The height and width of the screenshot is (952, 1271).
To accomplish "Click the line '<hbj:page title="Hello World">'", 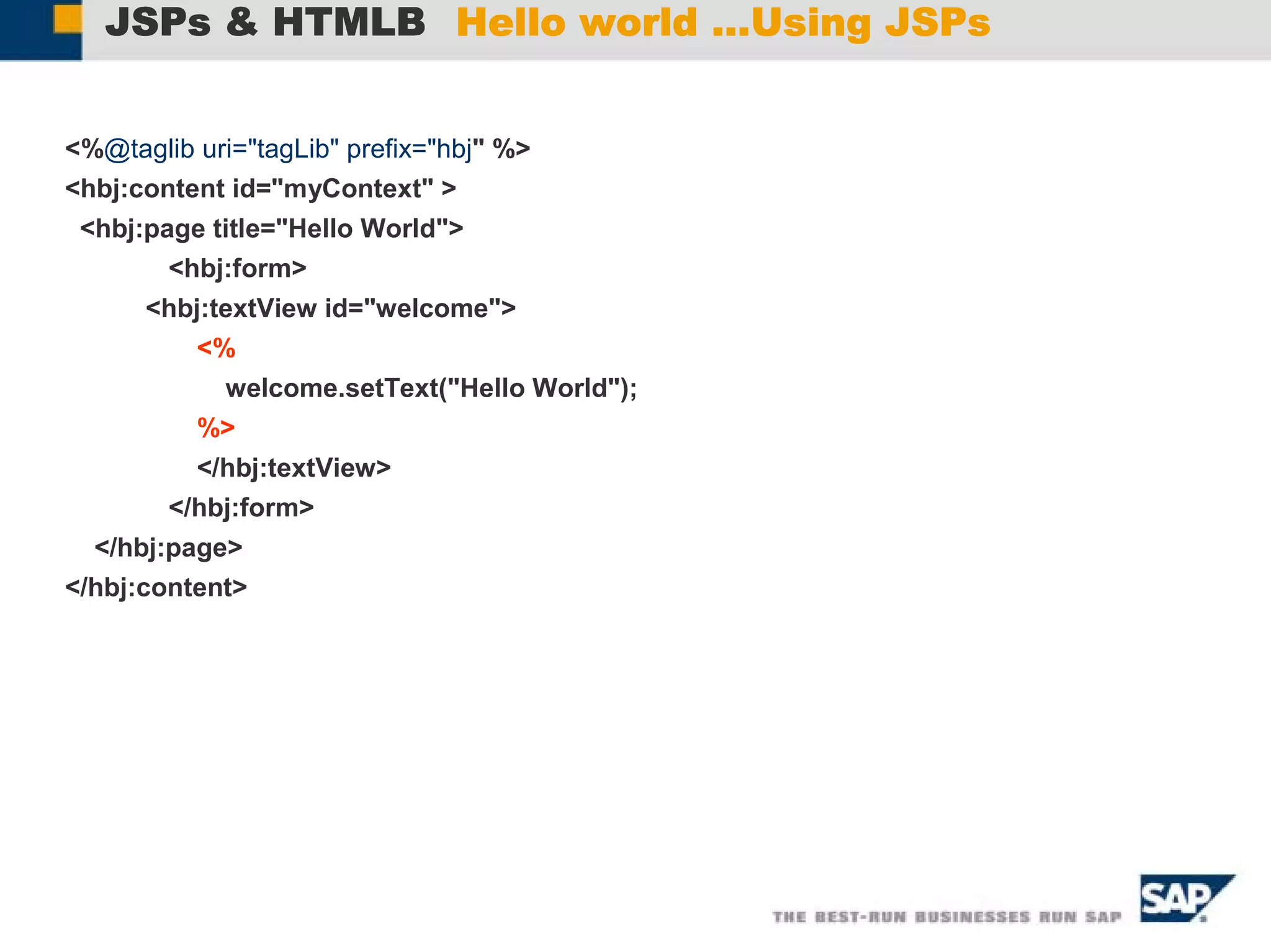I will pos(272,228).
